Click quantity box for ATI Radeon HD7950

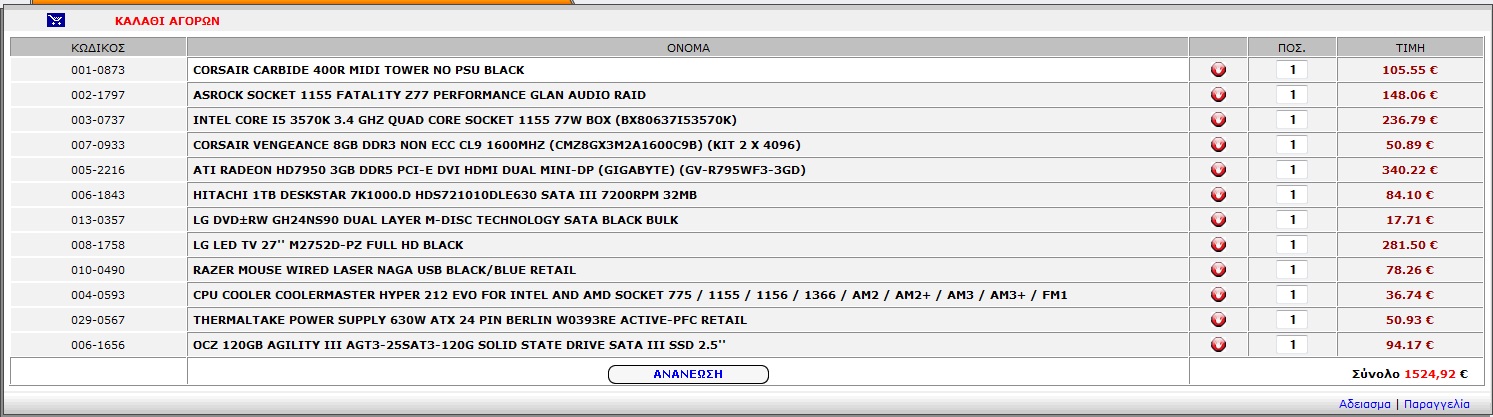1292,170
